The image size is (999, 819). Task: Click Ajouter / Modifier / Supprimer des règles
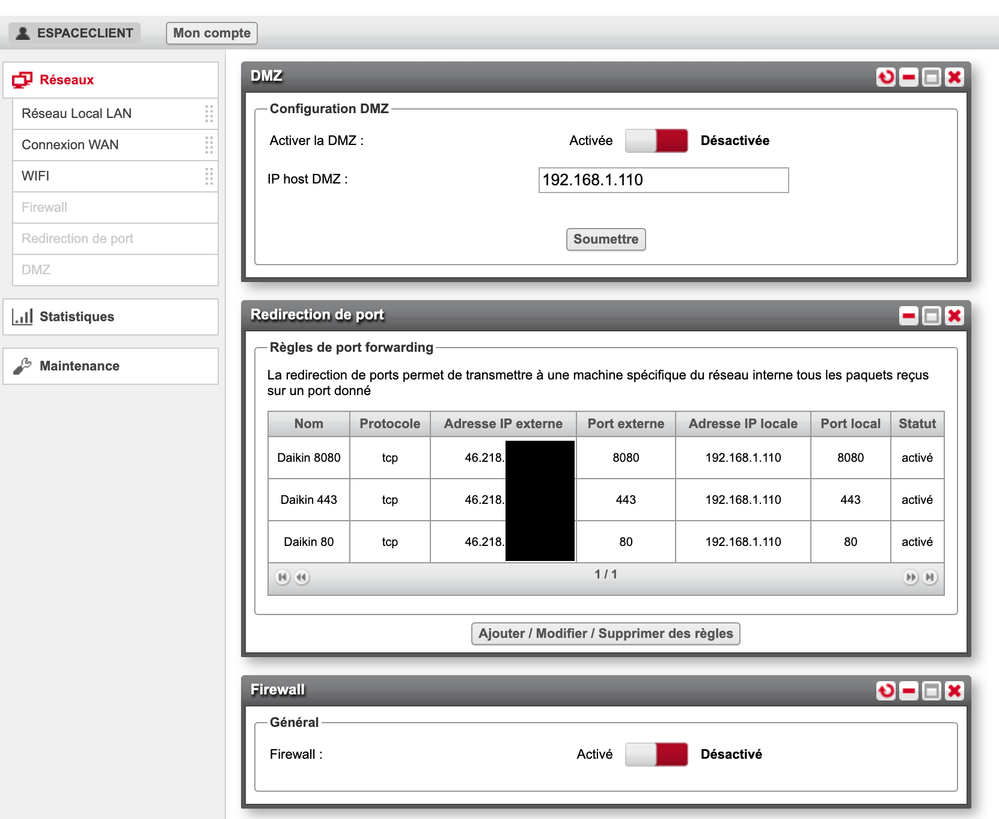[x=606, y=634]
